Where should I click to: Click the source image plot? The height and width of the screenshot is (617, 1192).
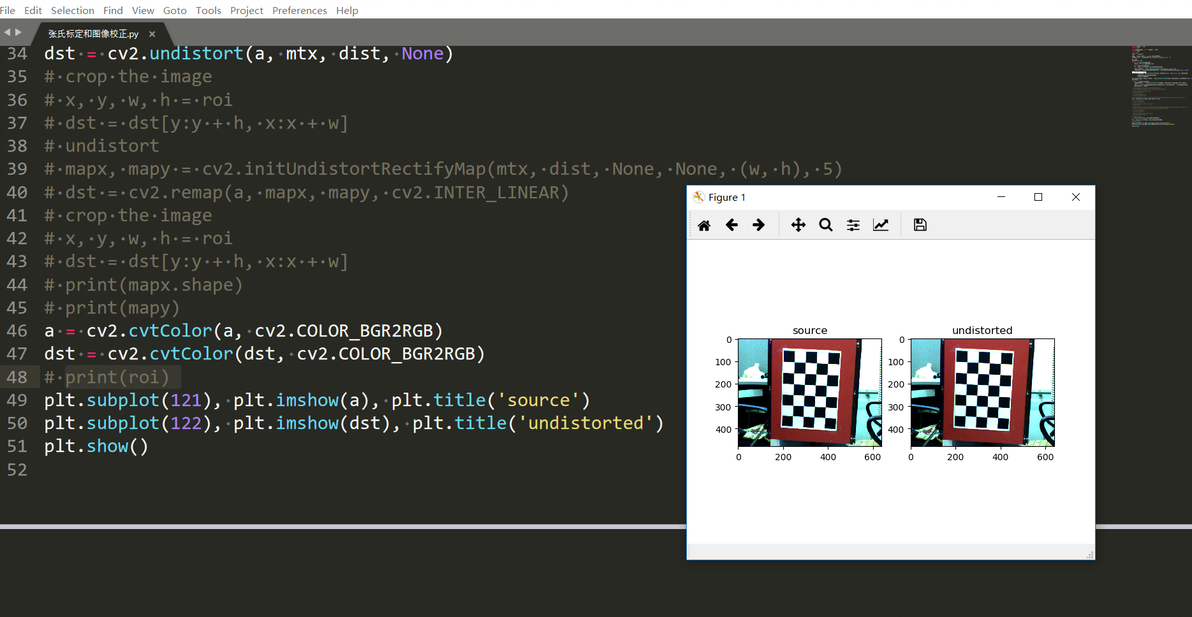coord(810,393)
